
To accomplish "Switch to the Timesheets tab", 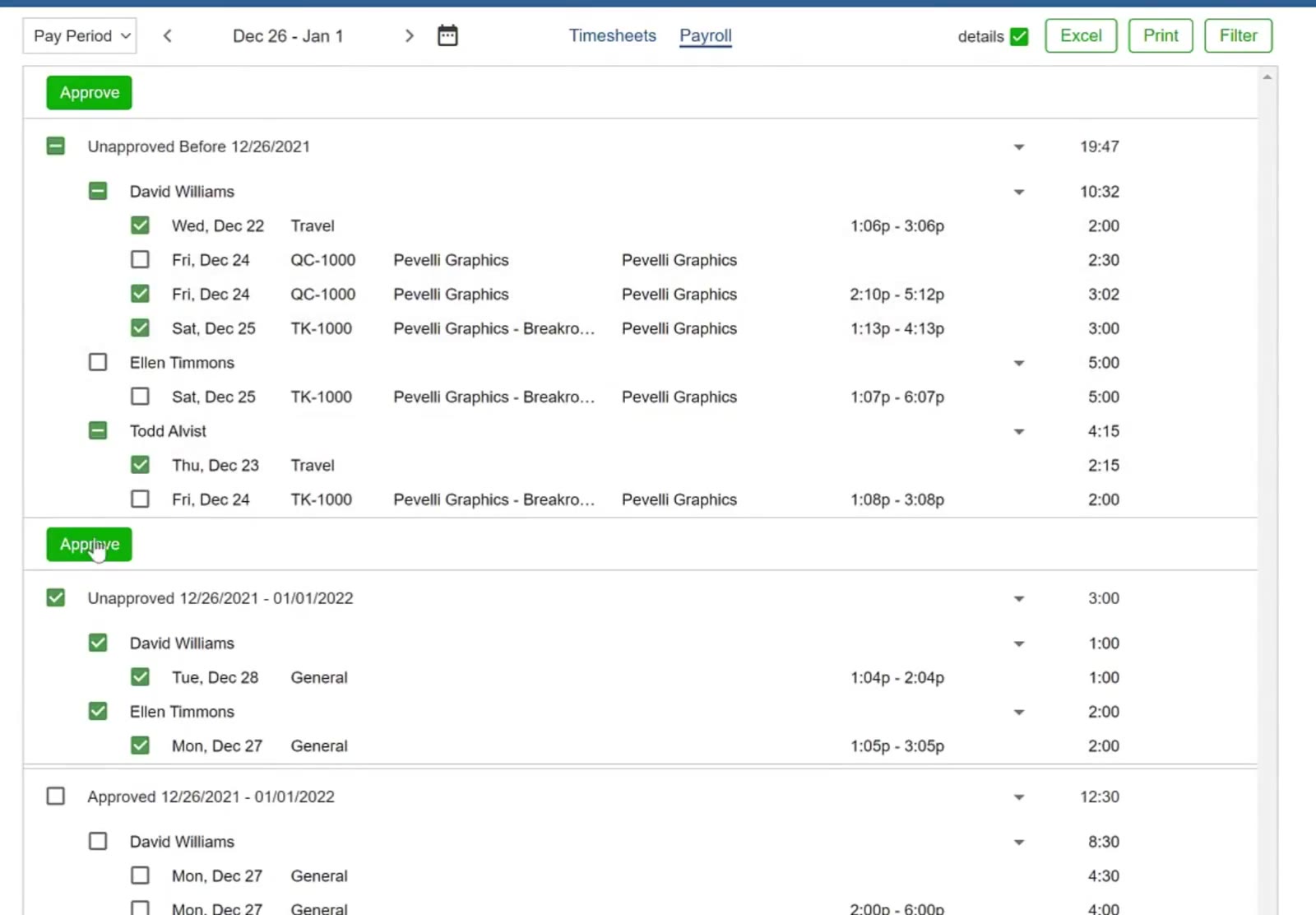I will point(613,35).
